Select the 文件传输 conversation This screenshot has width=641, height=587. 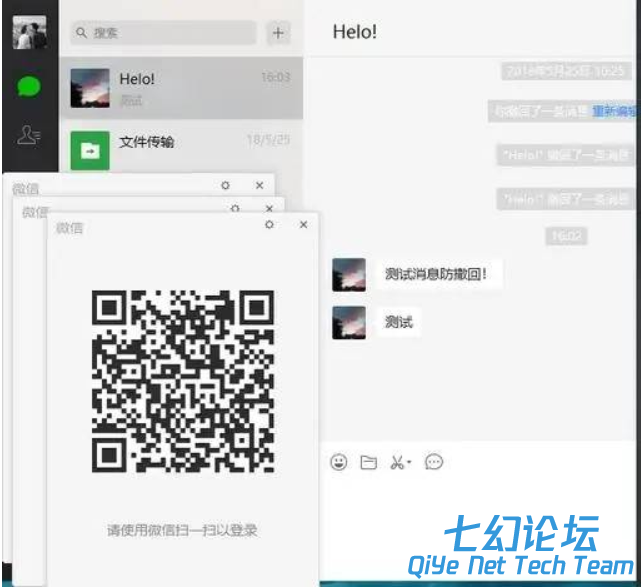(x=182, y=148)
